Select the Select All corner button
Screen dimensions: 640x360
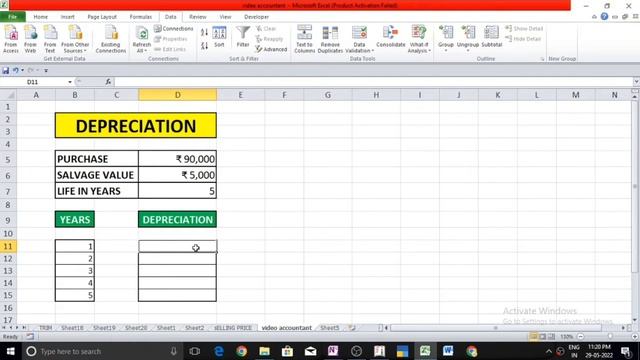click(x=8, y=95)
